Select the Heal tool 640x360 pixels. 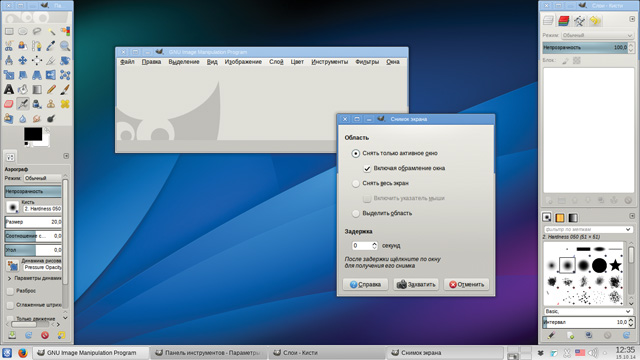(x=65, y=104)
